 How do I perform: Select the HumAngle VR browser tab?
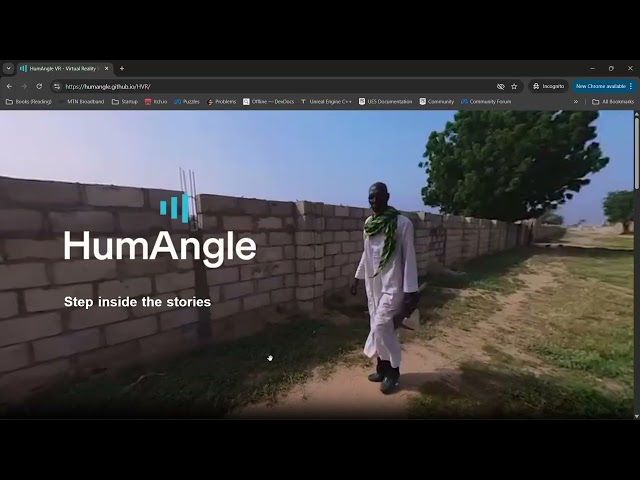[x=62, y=69]
